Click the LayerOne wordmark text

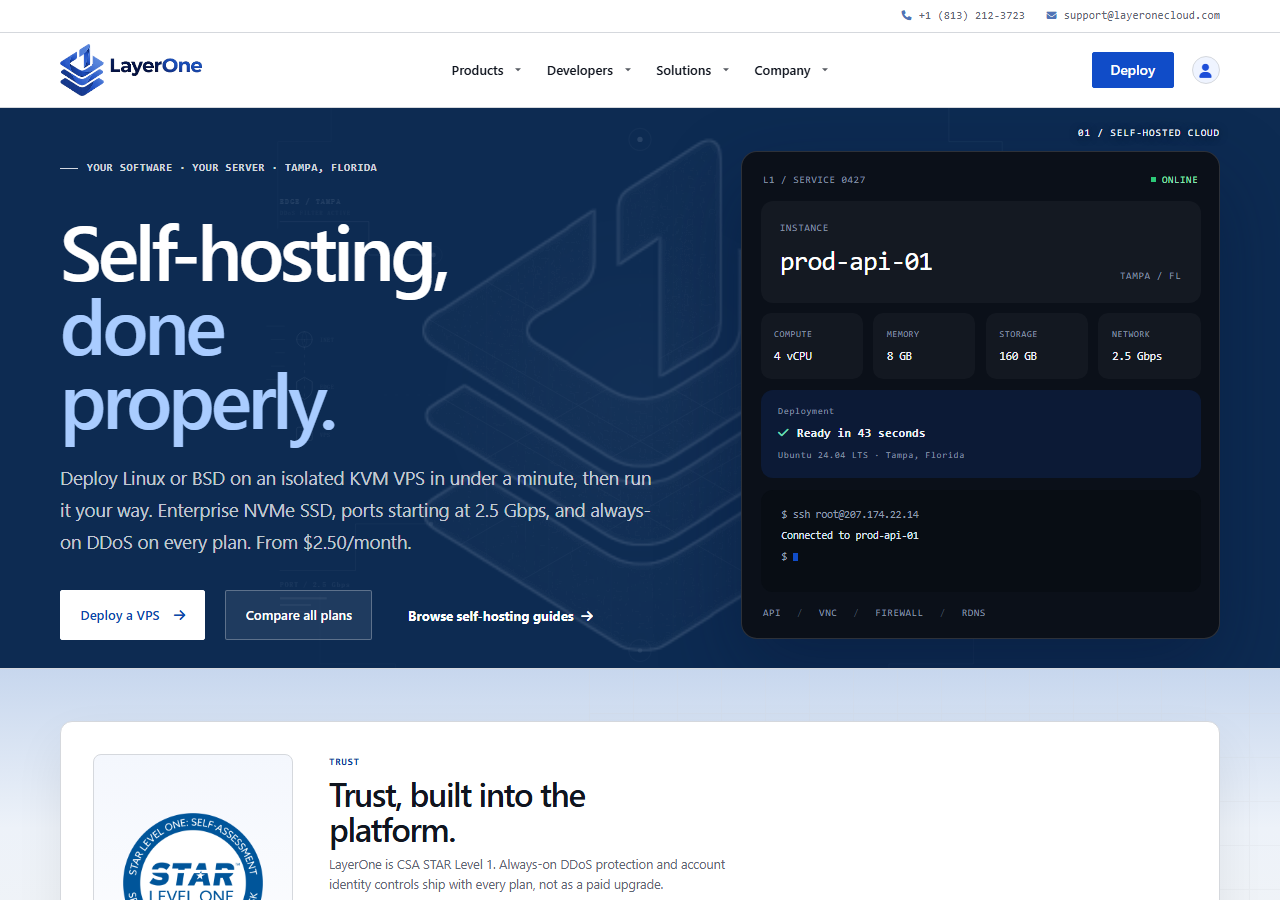[156, 66]
